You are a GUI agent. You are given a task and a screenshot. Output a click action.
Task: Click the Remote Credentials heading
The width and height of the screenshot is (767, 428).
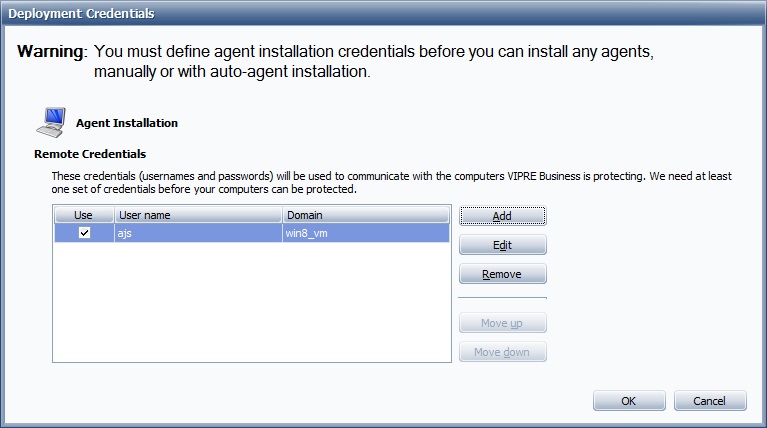click(90, 154)
